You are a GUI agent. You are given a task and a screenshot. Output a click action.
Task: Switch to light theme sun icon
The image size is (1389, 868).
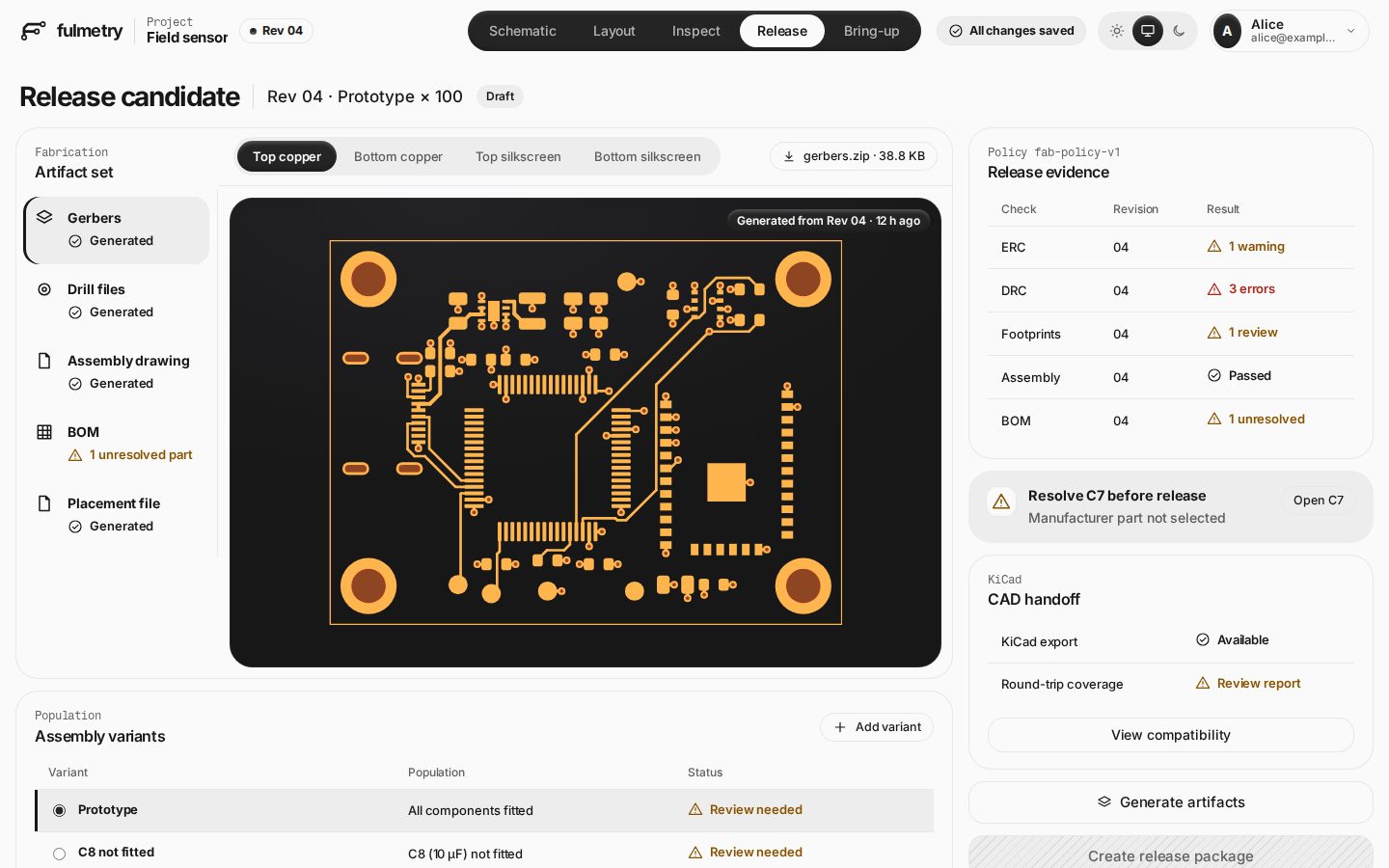(1117, 31)
